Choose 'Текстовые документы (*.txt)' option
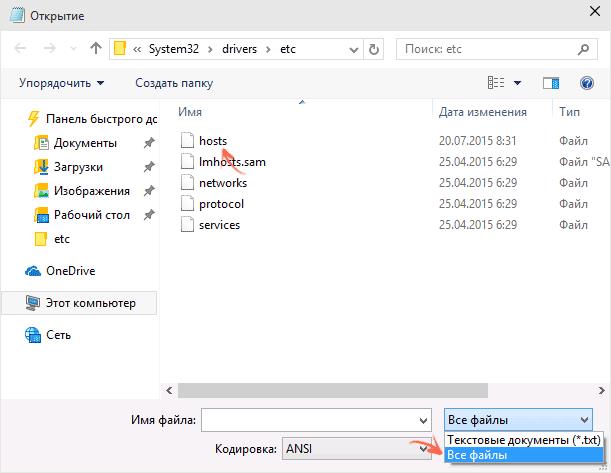The width and height of the screenshot is (611, 473). click(518, 440)
